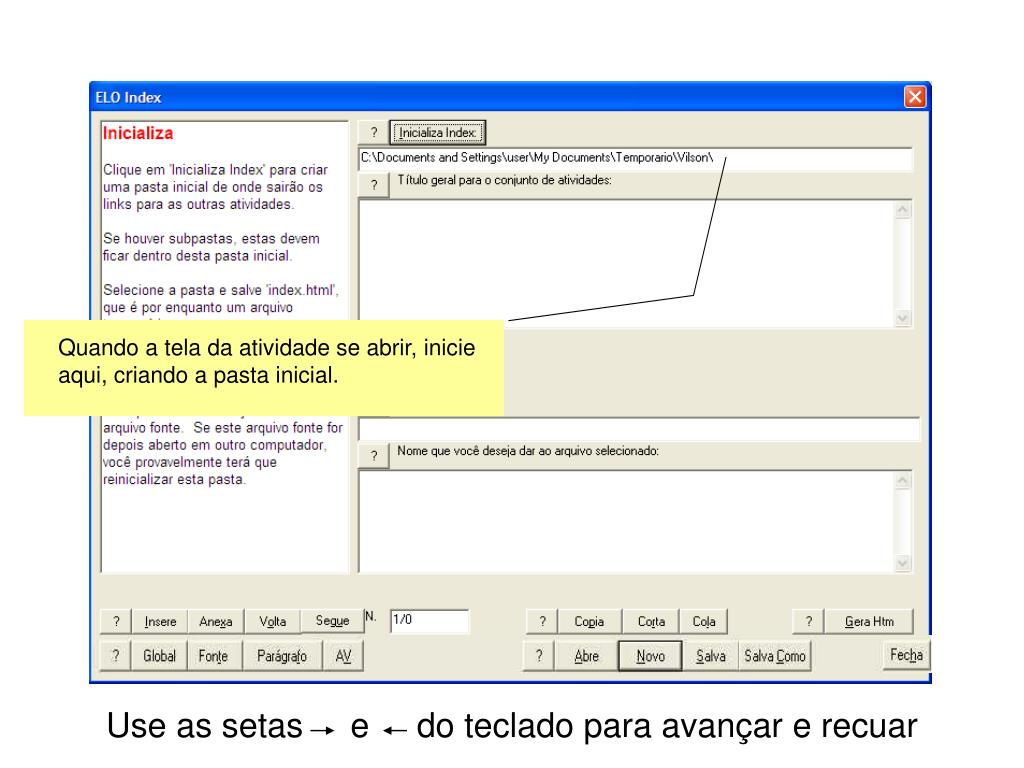The height and width of the screenshot is (768, 1024).
Task: Click the Gera Htm button
Action: click(x=869, y=622)
